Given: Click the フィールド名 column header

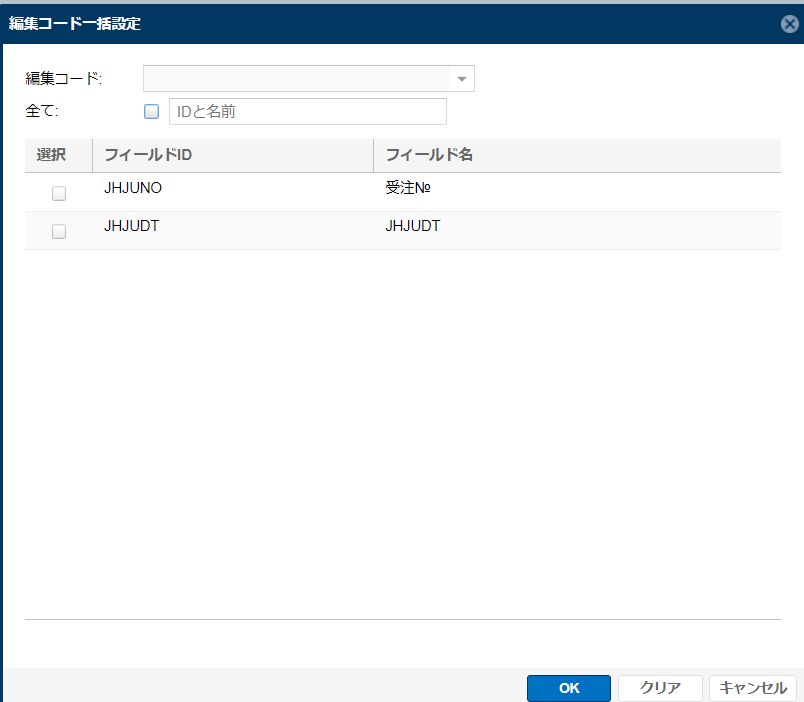Looking at the screenshot, I should point(577,155).
